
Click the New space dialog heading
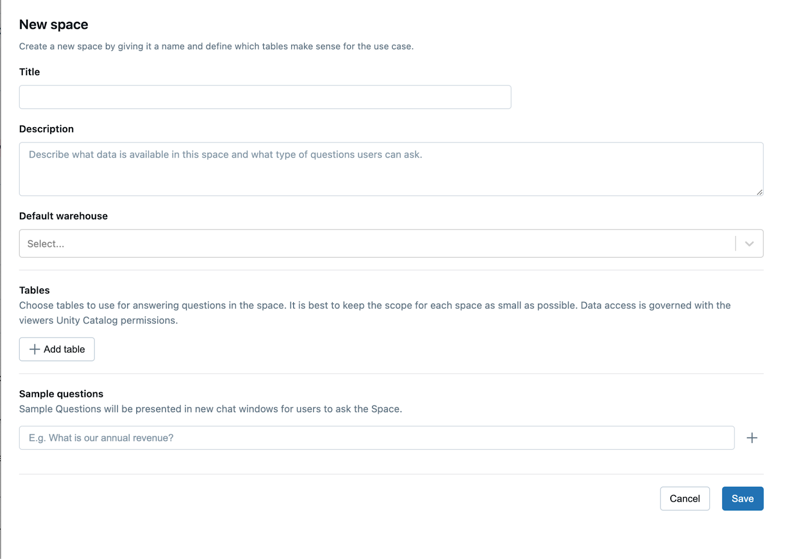[53, 24]
